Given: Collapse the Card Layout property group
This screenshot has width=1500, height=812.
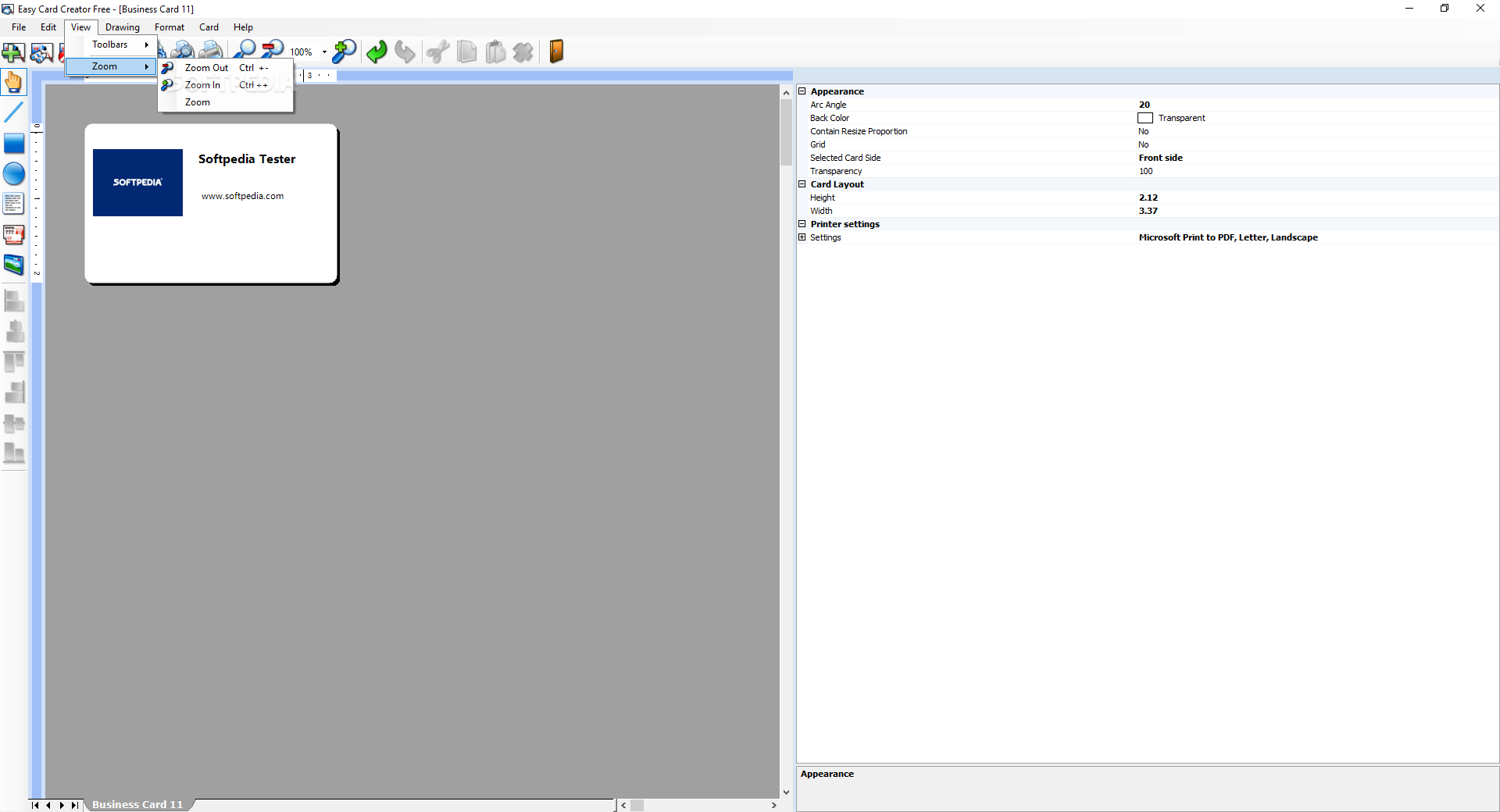Looking at the screenshot, I should tap(802, 184).
